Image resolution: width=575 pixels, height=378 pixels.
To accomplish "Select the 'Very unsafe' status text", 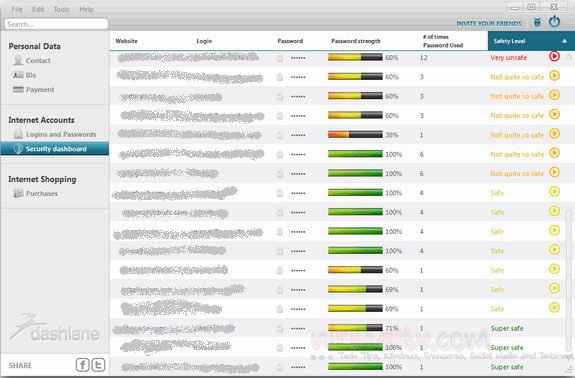I will (509, 58).
